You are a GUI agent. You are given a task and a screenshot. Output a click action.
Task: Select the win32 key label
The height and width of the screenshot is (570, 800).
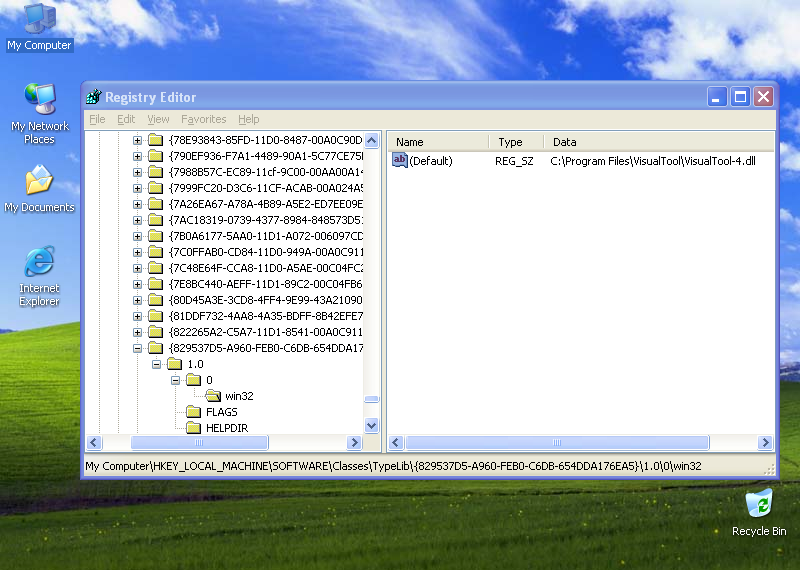239,396
